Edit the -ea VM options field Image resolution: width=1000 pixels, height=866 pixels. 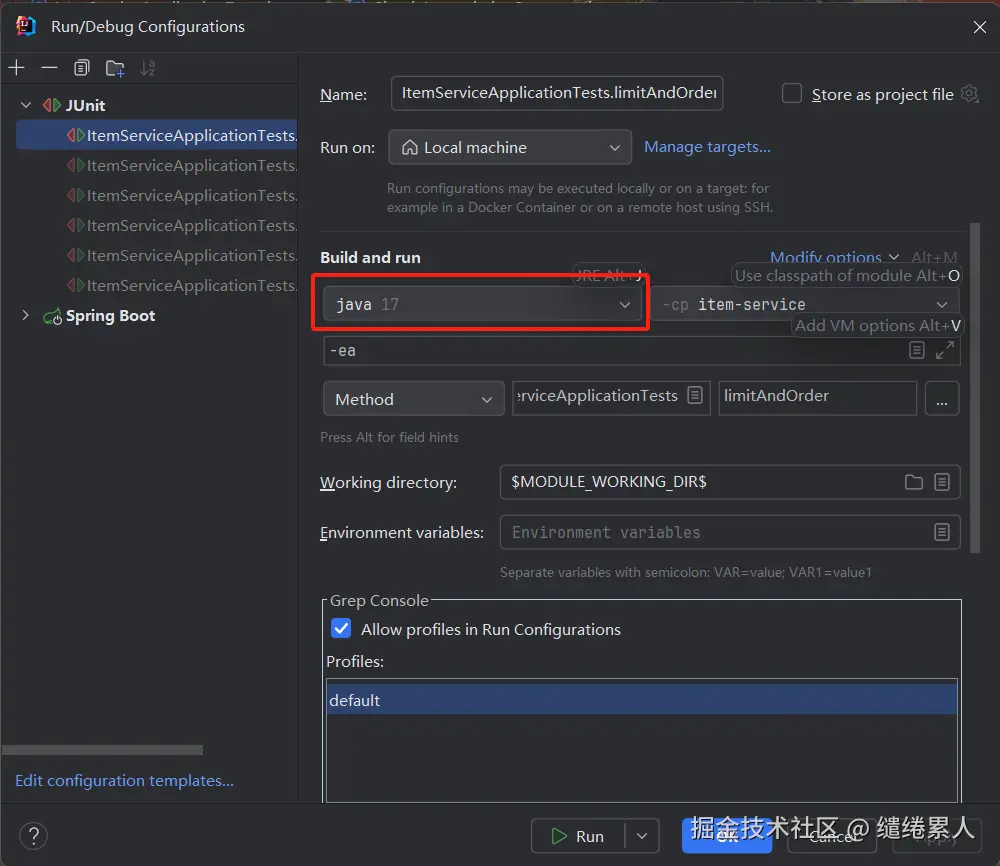click(x=614, y=351)
